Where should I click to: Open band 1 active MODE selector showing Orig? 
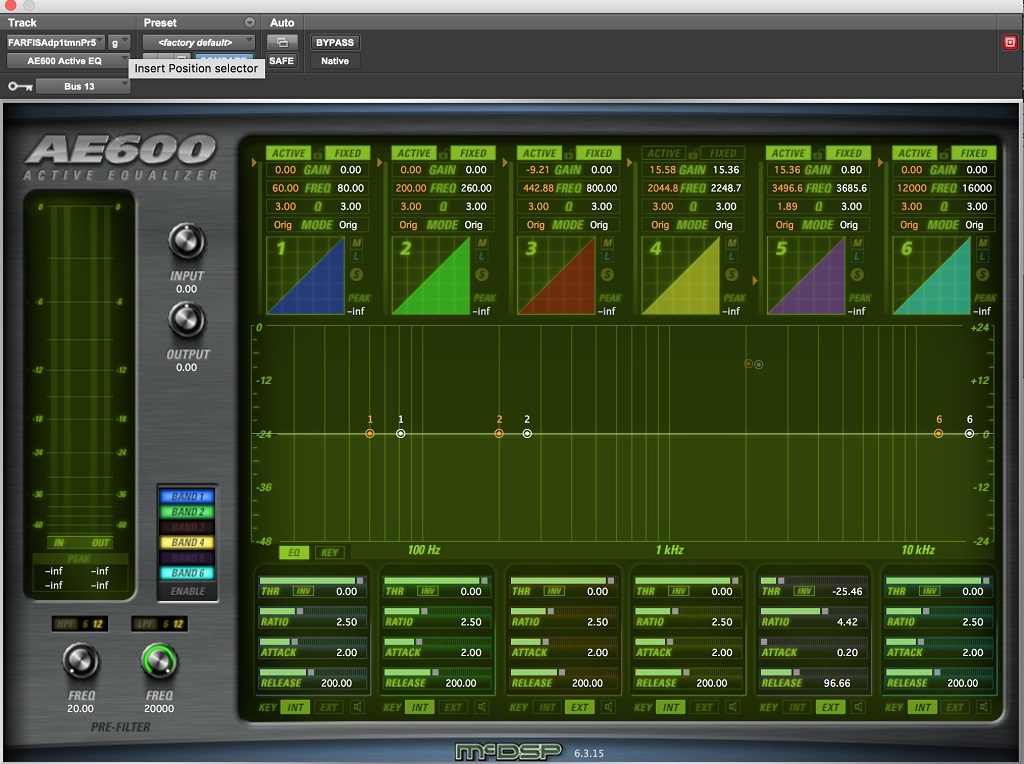click(283, 225)
